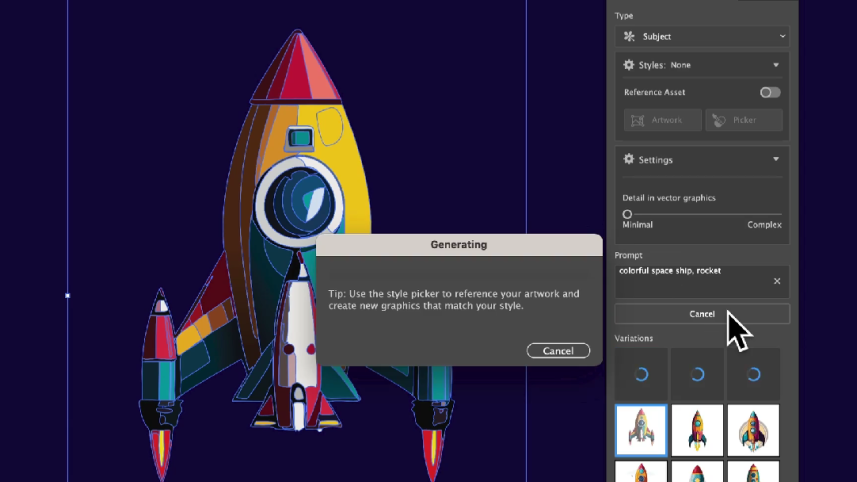Clear the prompt with the X icon
The image size is (857, 482).
click(x=777, y=281)
